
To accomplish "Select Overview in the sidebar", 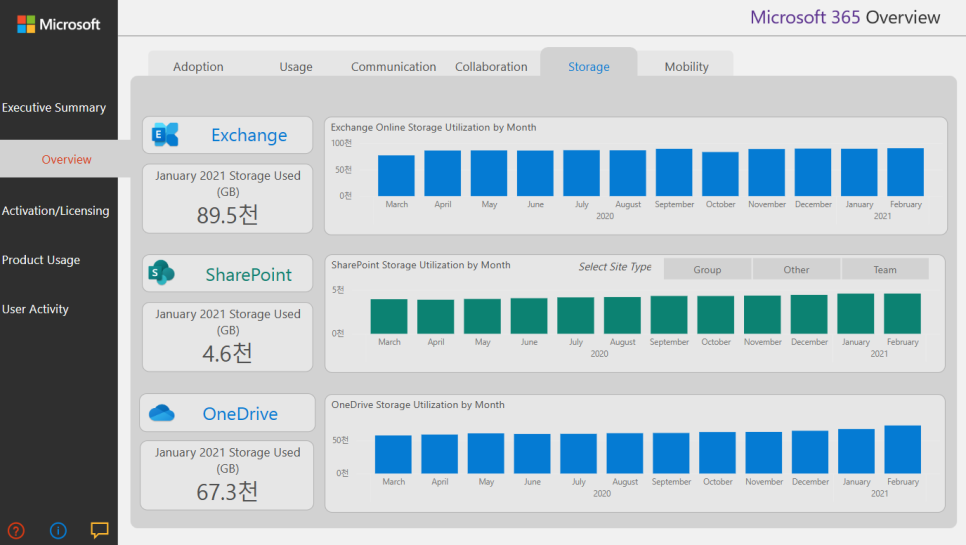I will (66, 159).
